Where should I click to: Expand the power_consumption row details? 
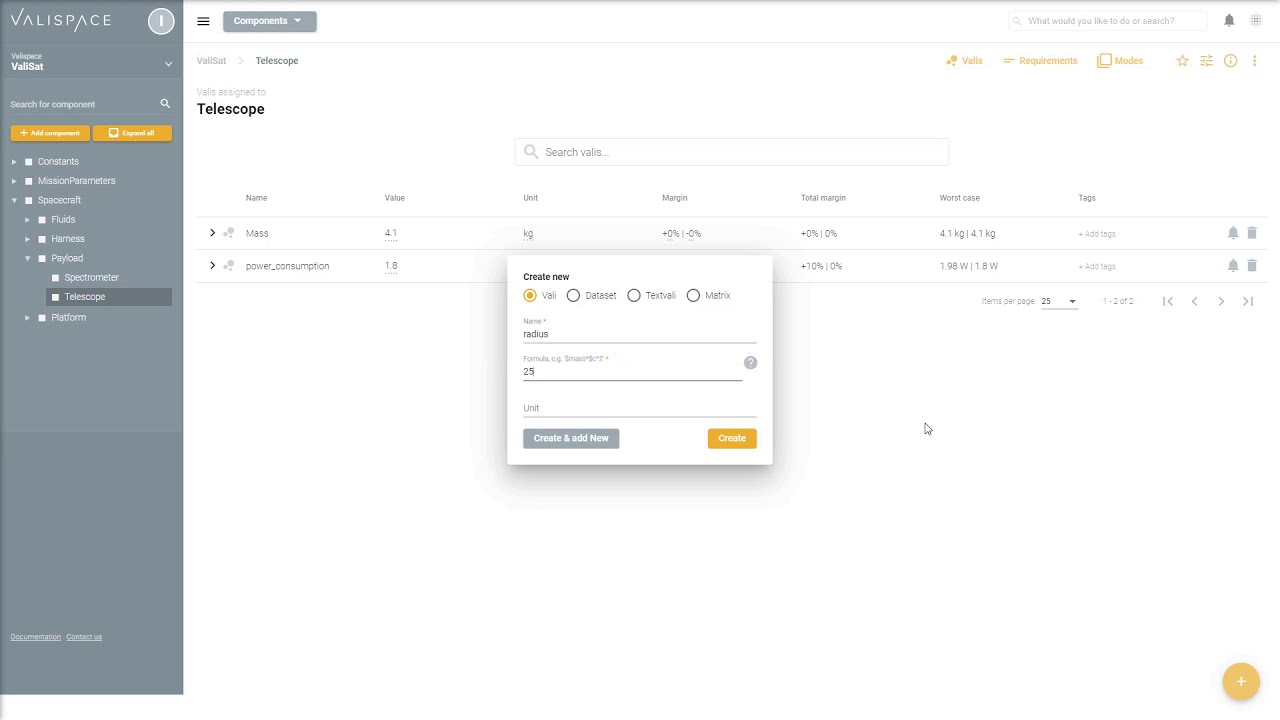coord(212,266)
